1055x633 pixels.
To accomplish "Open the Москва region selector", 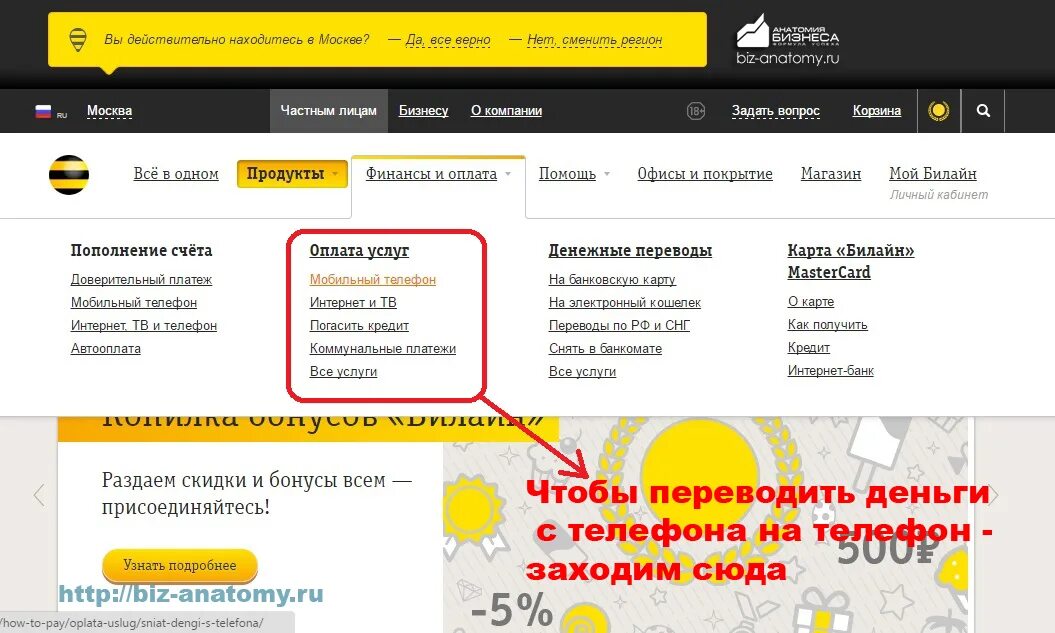I will click(109, 111).
